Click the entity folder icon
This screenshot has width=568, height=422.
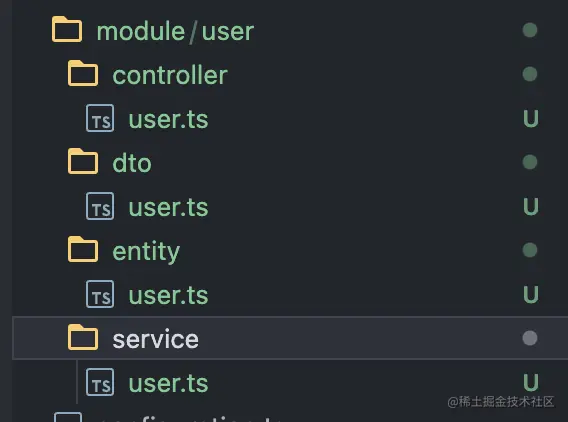tap(83, 249)
